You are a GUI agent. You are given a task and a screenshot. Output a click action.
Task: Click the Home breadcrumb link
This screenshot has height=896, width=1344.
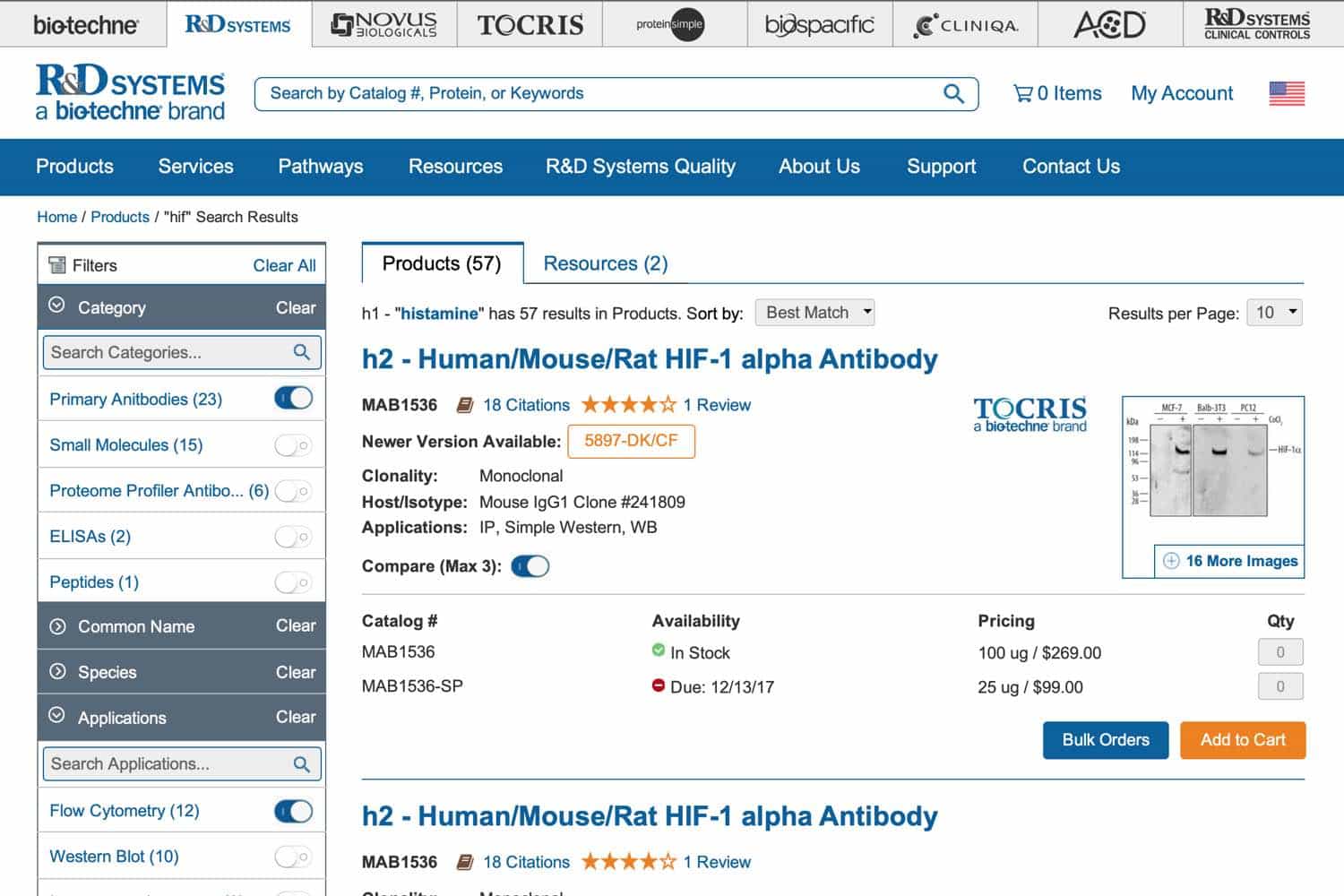click(56, 217)
